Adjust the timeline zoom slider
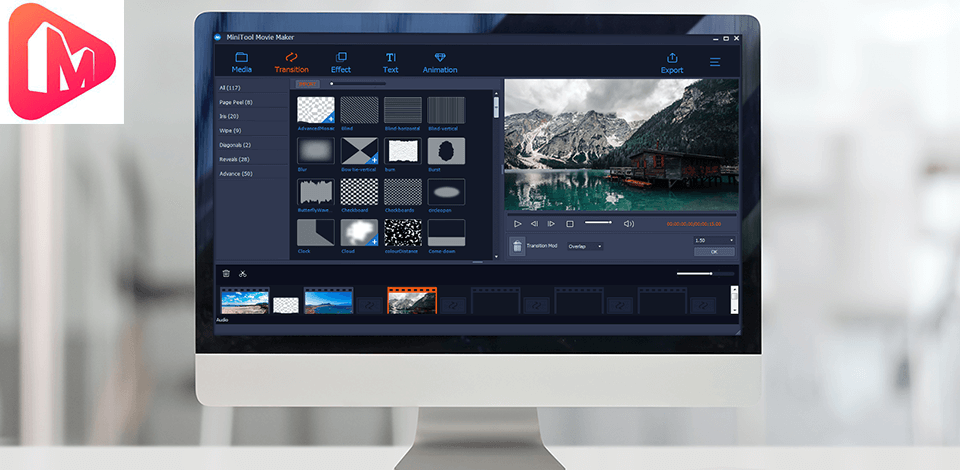 (705, 274)
